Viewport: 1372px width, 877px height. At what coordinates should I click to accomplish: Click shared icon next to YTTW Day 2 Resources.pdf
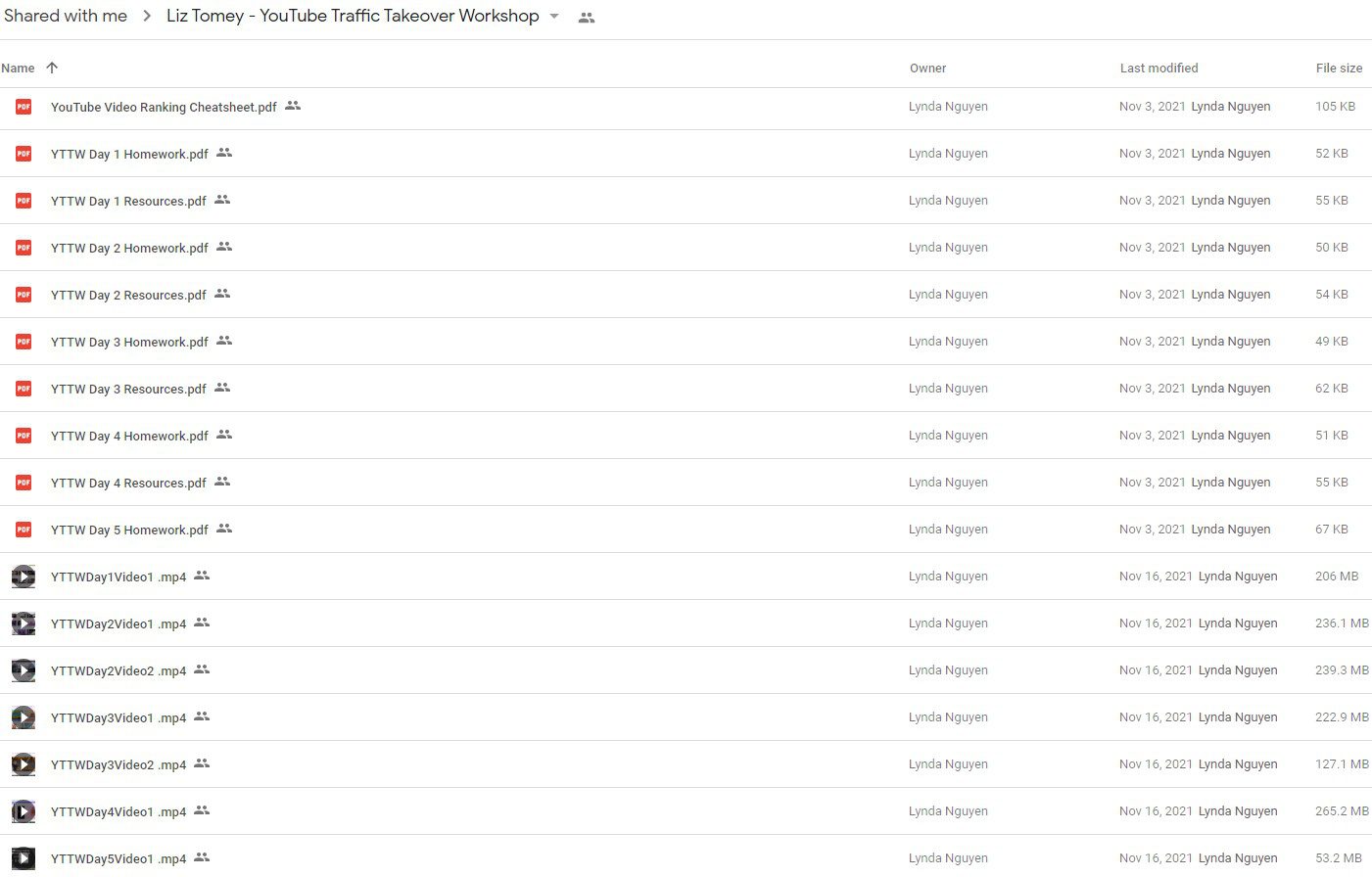(222, 294)
